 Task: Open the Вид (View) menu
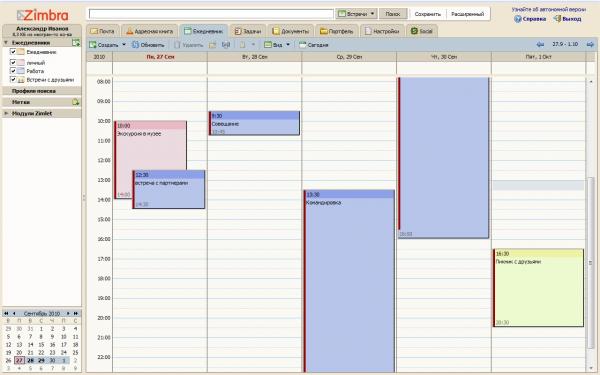pyautogui.click(x=277, y=45)
